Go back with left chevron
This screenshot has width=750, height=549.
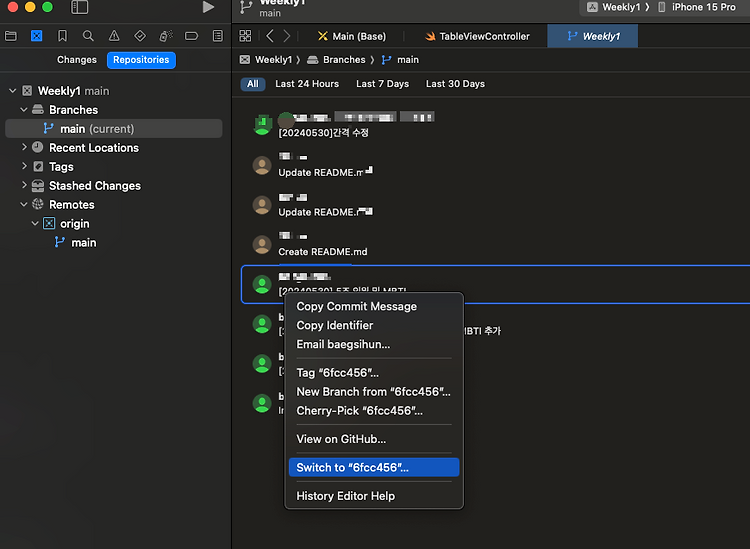tap(270, 36)
